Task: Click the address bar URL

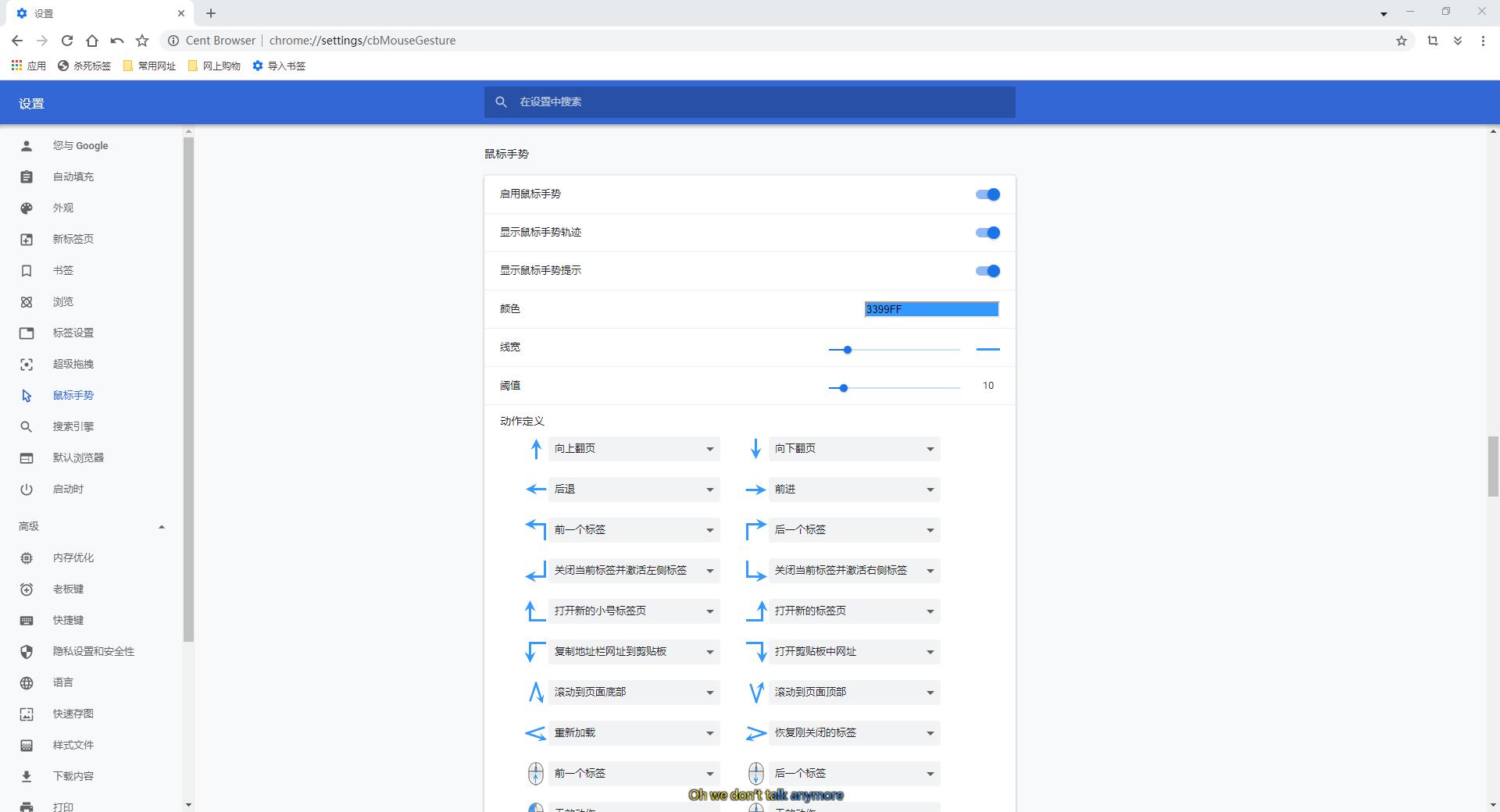Action: click(x=362, y=41)
